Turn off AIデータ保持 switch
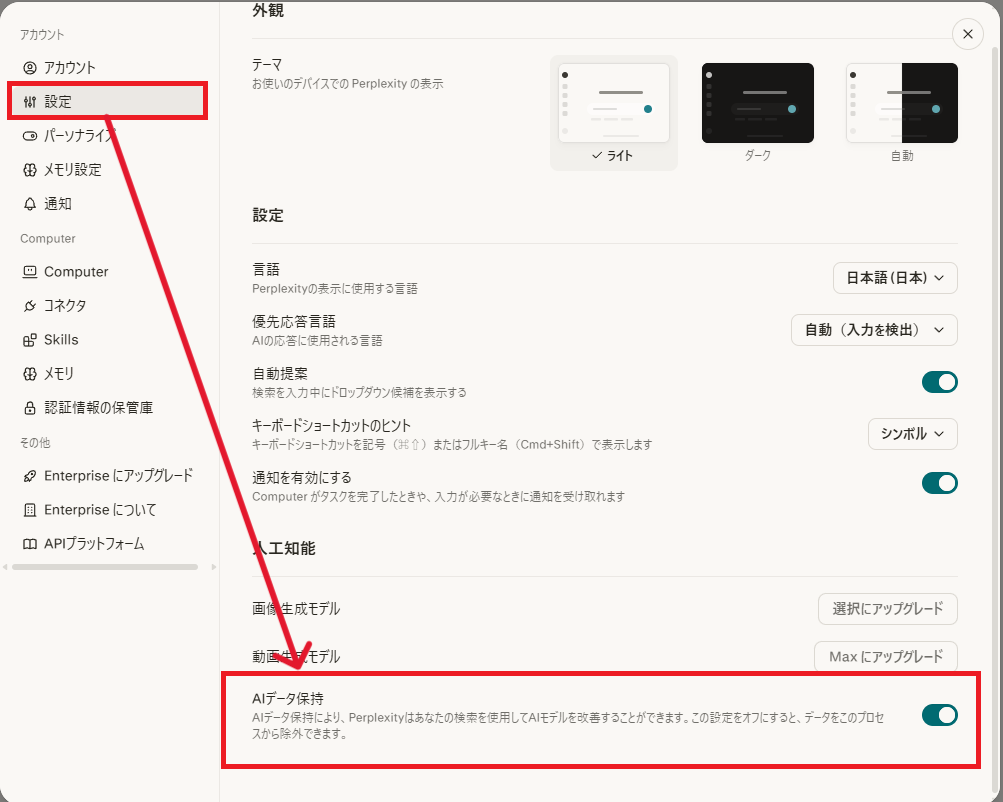This screenshot has height=802, width=1003. click(939, 715)
